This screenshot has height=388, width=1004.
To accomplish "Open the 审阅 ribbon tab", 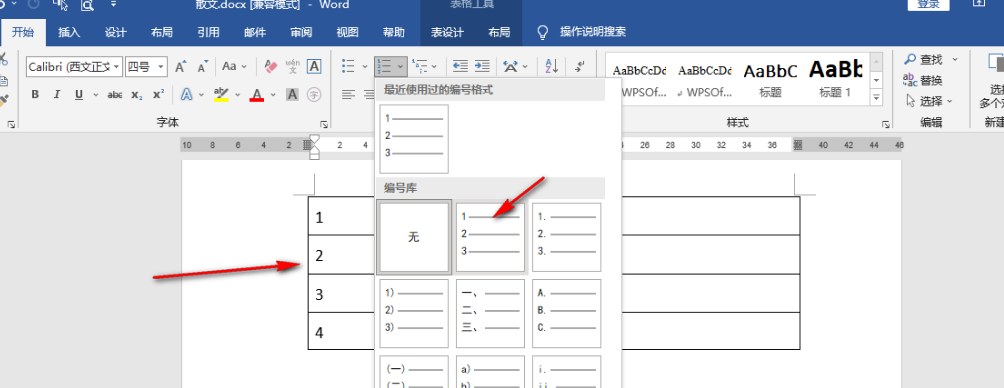I will coord(301,33).
